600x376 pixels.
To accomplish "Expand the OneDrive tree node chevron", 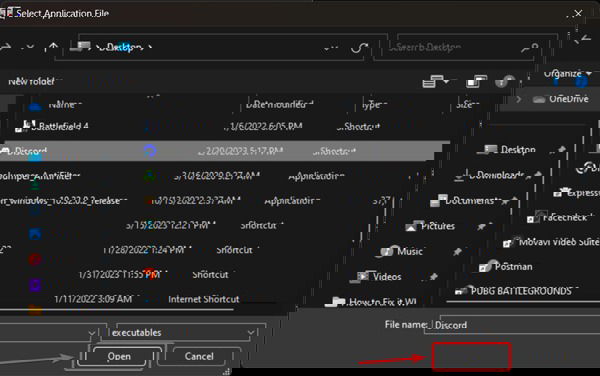I will point(518,99).
